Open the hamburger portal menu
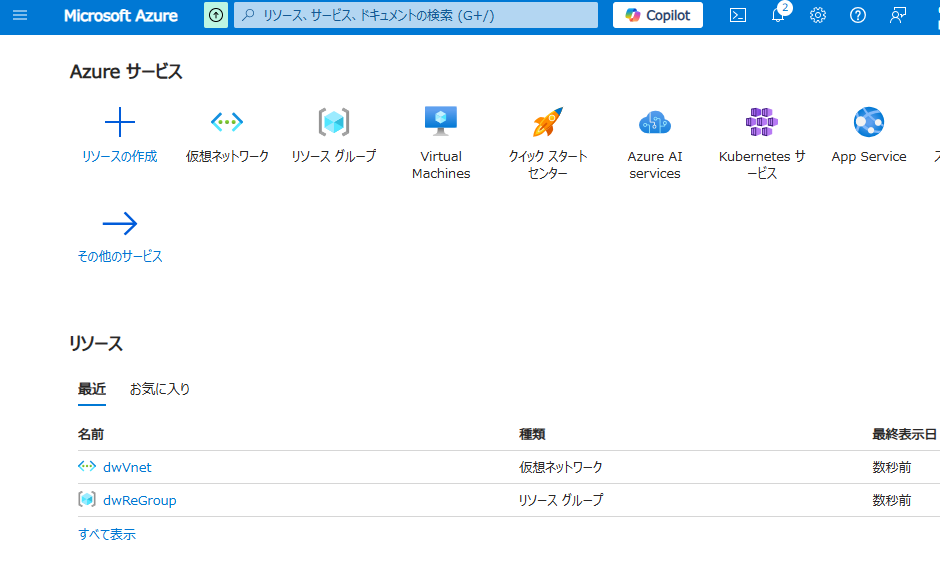940x579 pixels. [20, 16]
